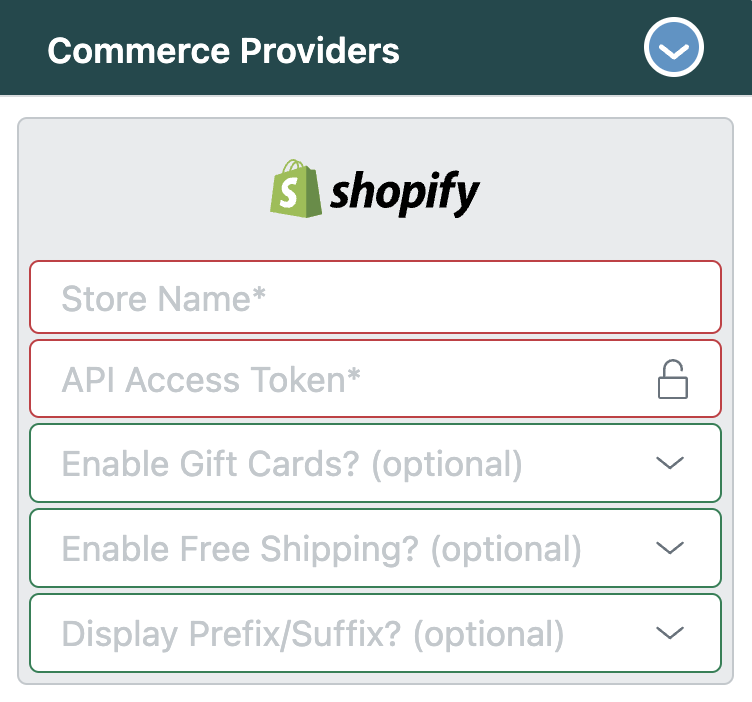Viewport: 752px width, 702px height.
Task: Click the down arrow for Enable Free Shipping
Action: (670, 548)
